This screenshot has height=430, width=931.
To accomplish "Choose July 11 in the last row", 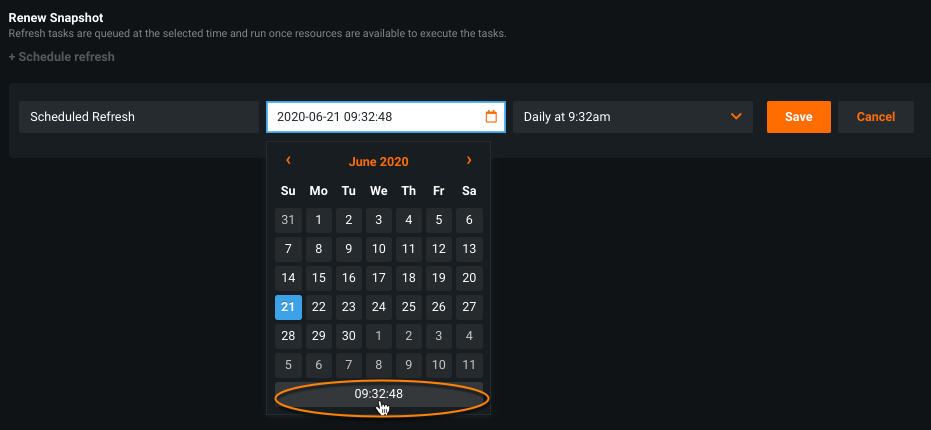I will point(469,365).
